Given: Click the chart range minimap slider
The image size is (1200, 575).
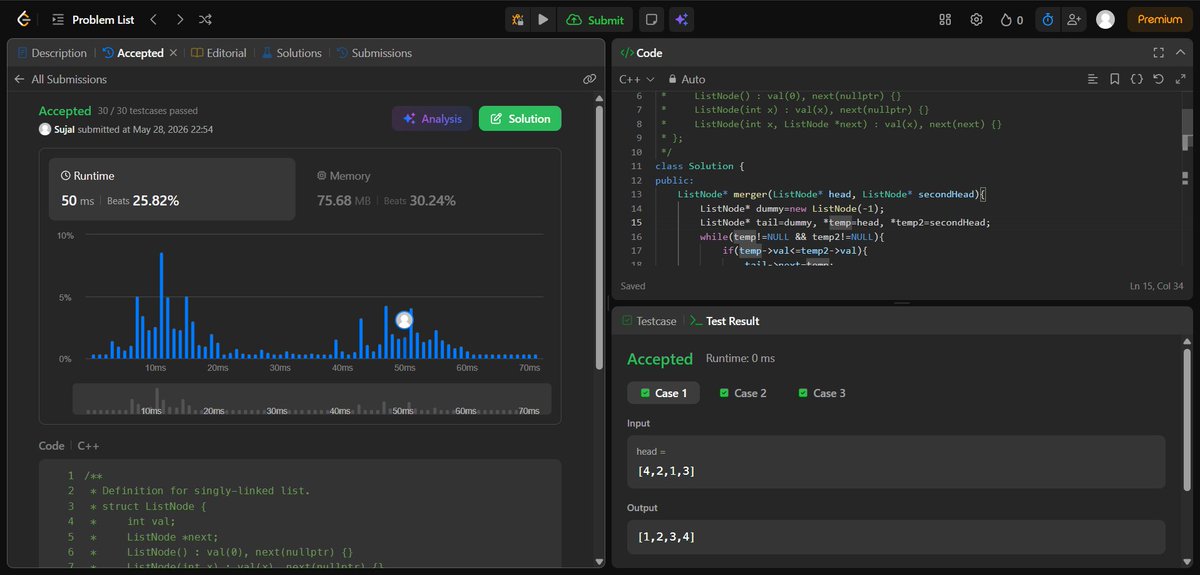Looking at the screenshot, I should (311, 399).
